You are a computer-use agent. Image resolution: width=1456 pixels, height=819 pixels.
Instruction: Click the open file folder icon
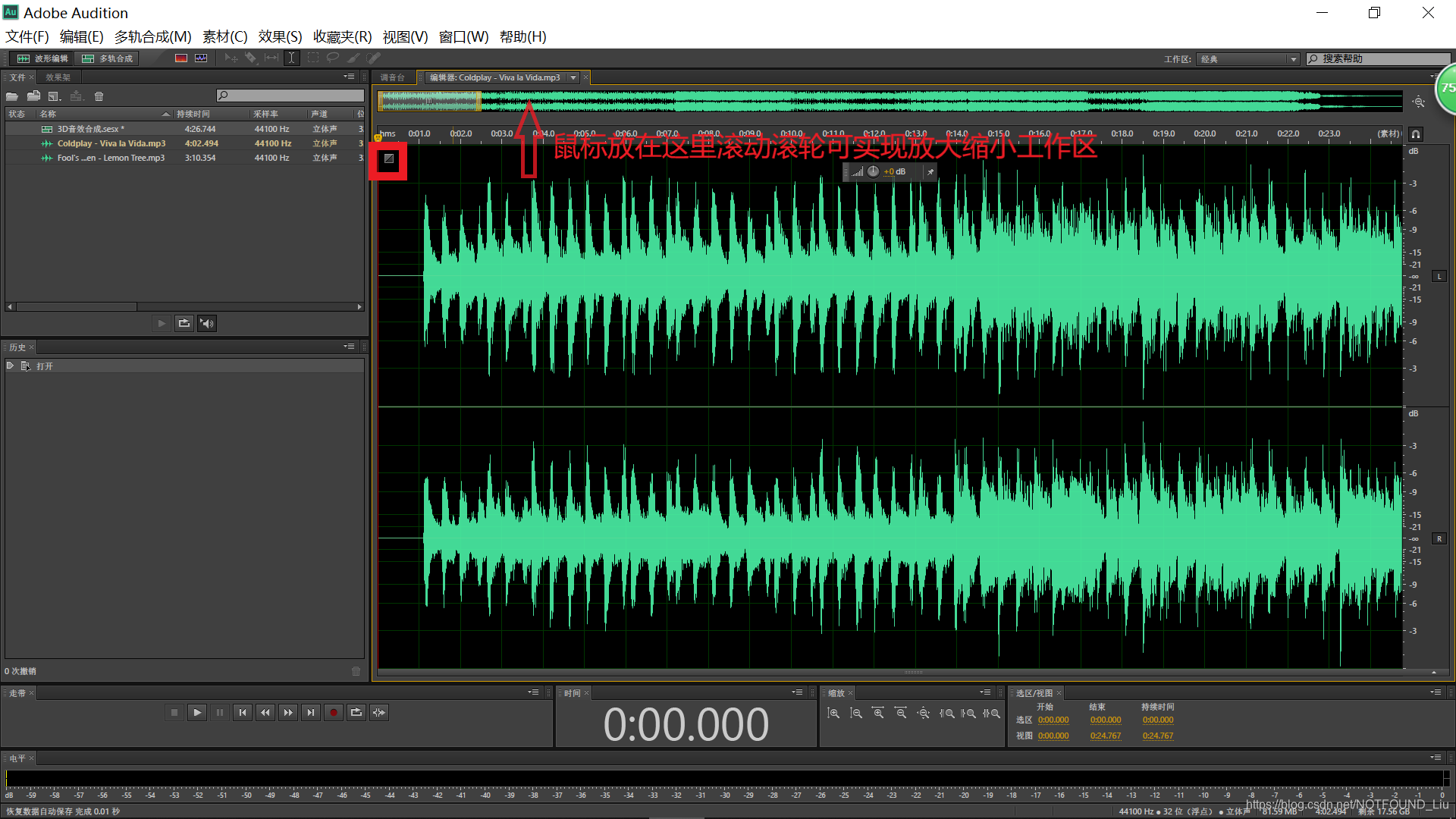[x=12, y=96]
